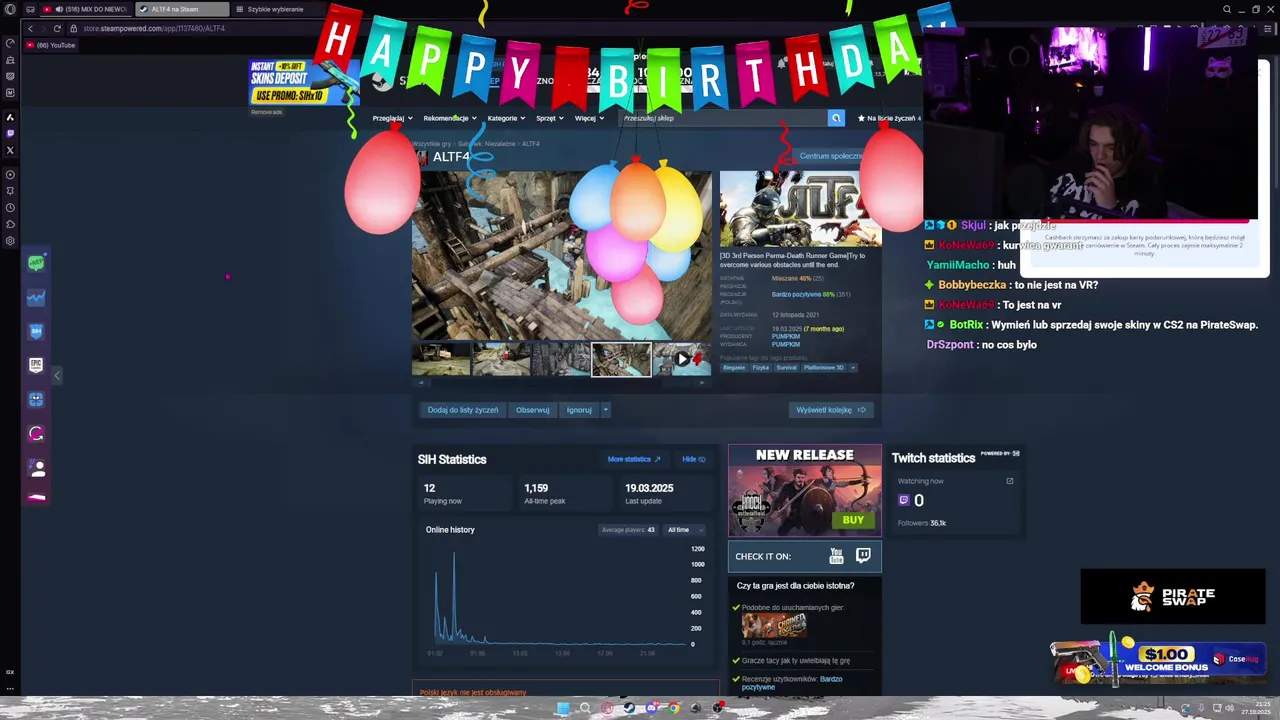This screenshot has height=720, width=1280.
Task: Click the Fizyka tag
Action: 761,367
